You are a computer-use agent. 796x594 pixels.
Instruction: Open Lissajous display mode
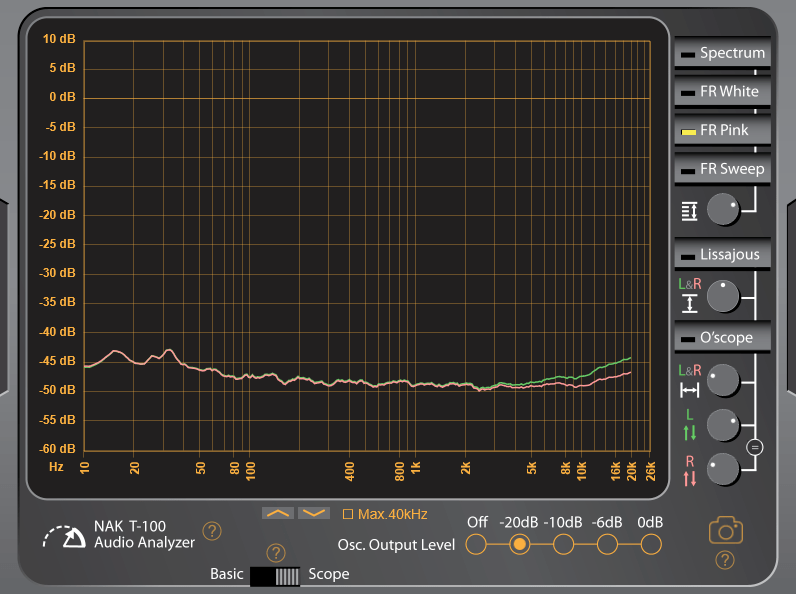click(x=722, y=254)
